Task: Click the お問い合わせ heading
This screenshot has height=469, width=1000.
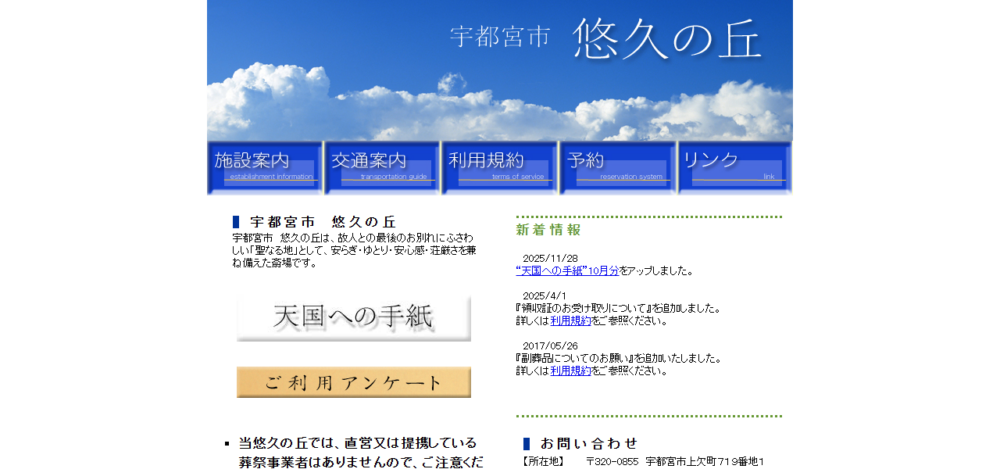Action: click(x=588, y=443)
